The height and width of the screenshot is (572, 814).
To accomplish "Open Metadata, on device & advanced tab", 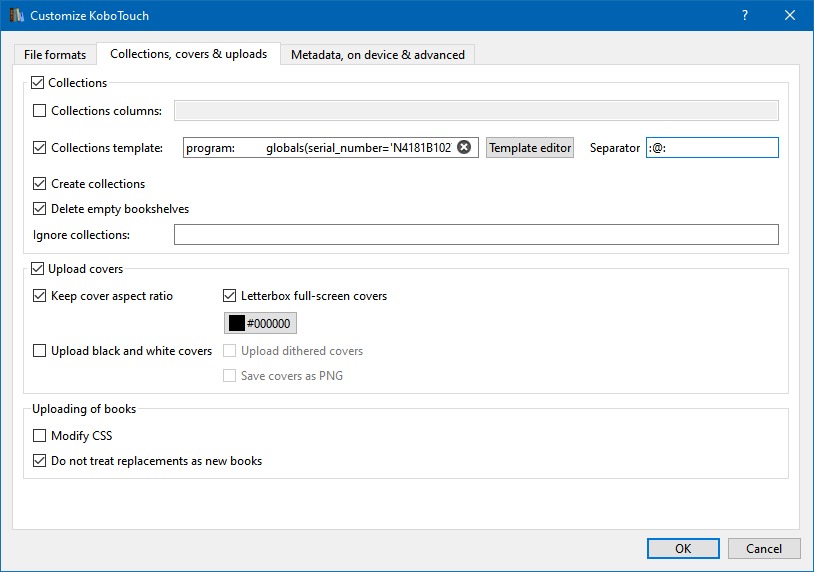I will pos(377,55).
